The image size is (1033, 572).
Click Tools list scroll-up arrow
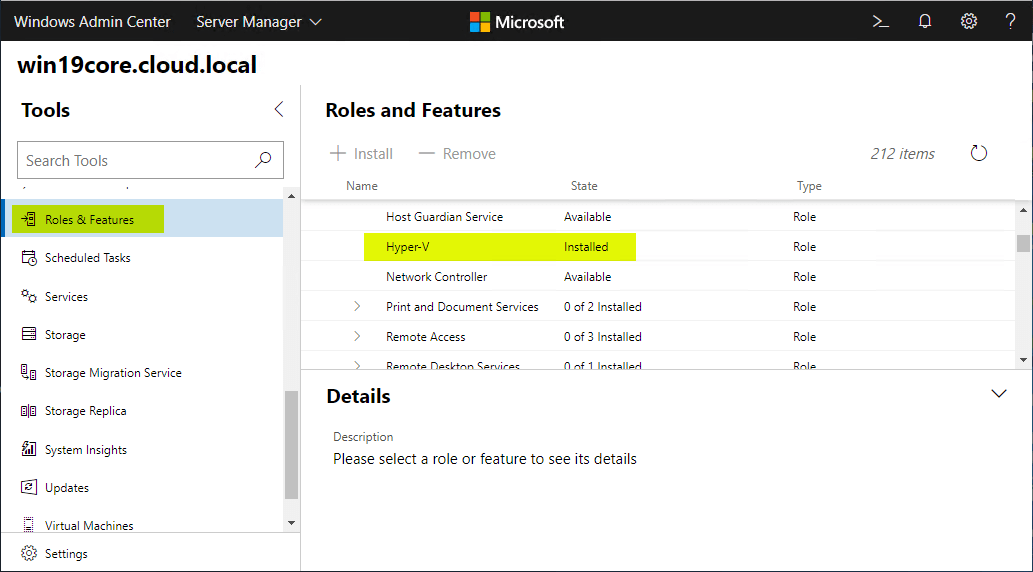click(x=291, y=196)
